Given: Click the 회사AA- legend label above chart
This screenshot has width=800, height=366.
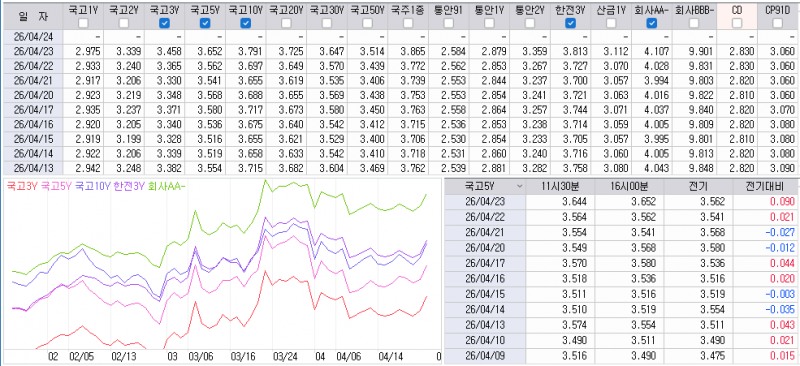Looking at the screenshot, I should tap(167, 187).
